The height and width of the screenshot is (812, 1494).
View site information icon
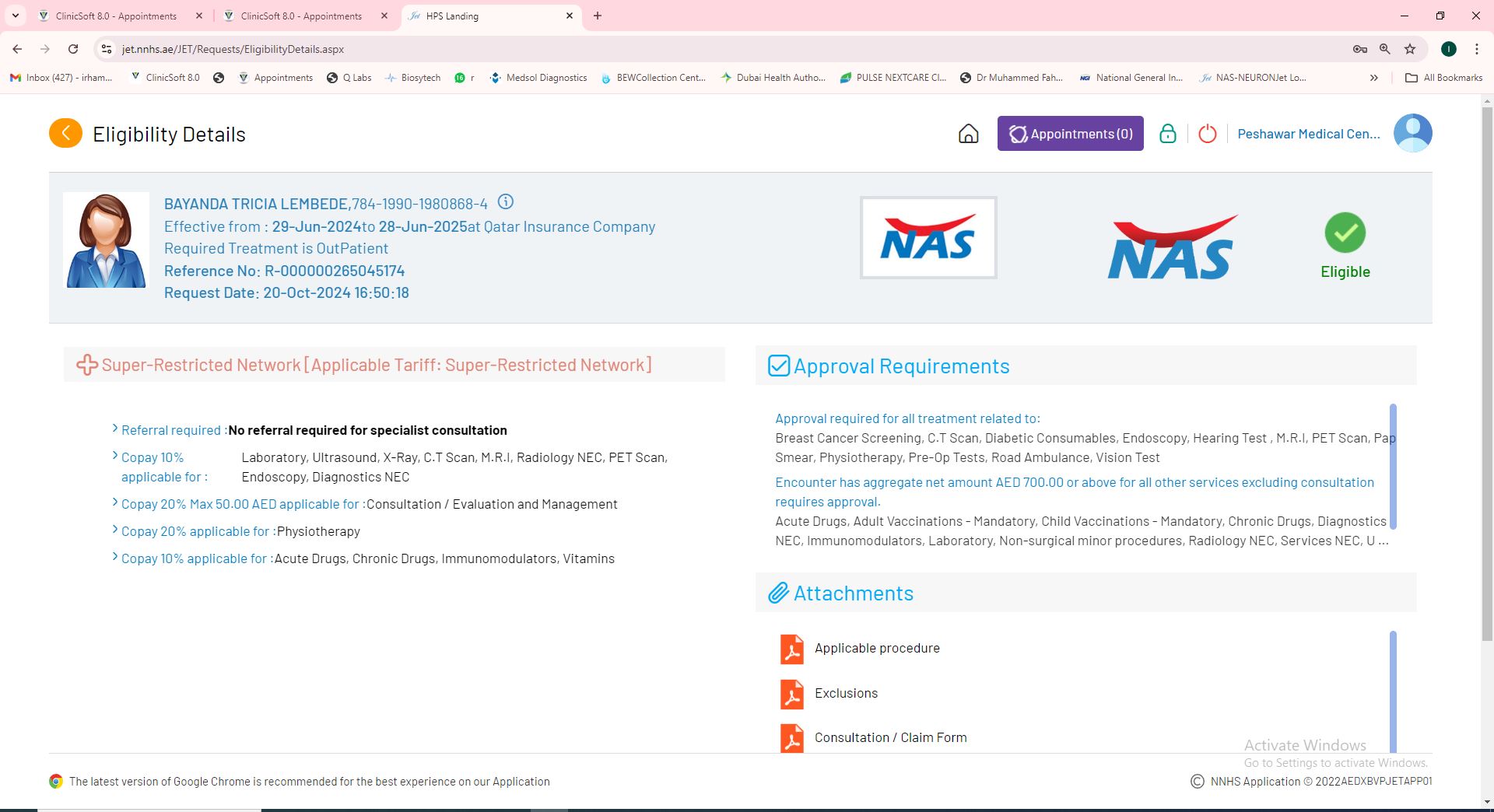click(107, 49)
